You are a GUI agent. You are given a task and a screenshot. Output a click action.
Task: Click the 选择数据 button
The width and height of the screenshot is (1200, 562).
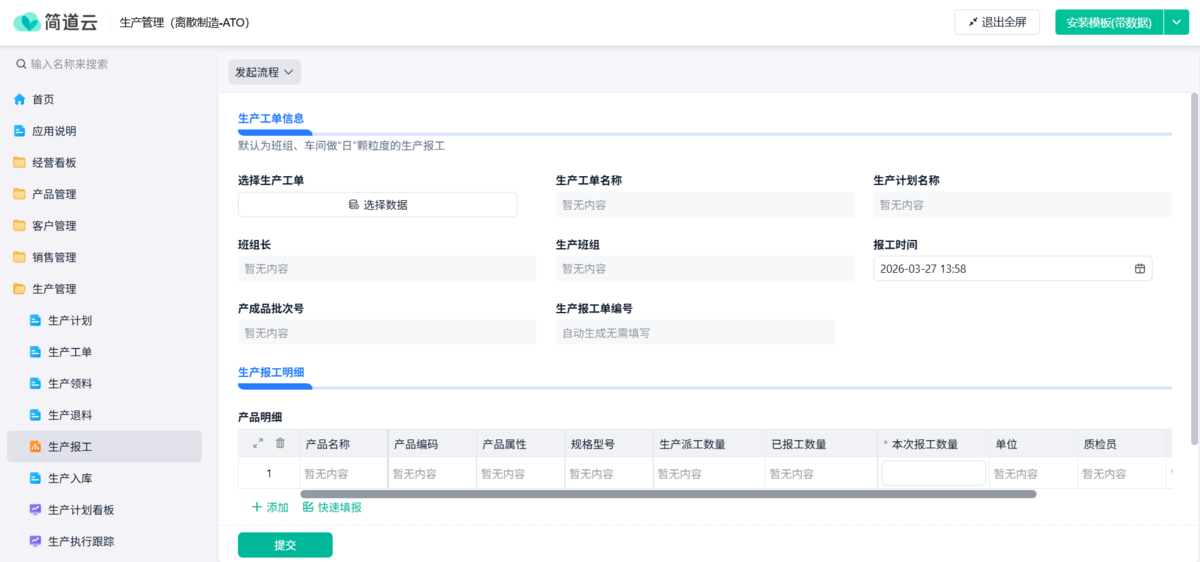click(378, 205)
